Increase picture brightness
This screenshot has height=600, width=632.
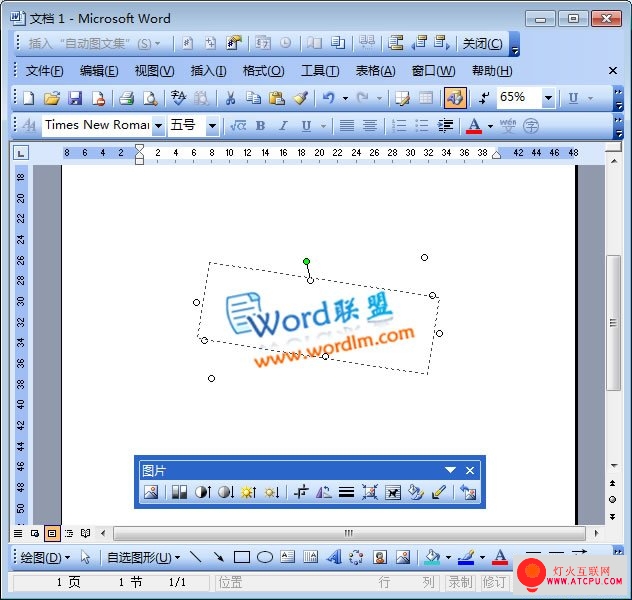click(x=248, y=492)
